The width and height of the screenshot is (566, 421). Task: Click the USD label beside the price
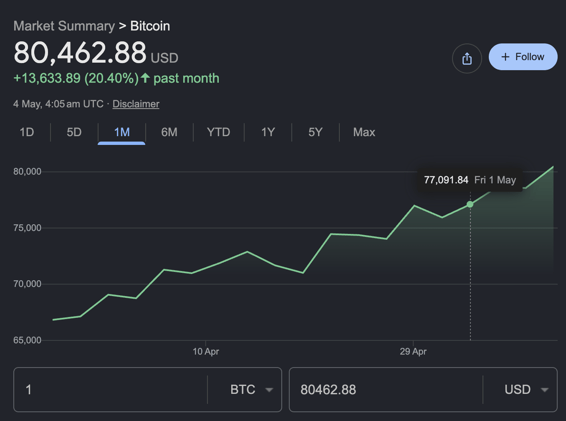[164, 58]
